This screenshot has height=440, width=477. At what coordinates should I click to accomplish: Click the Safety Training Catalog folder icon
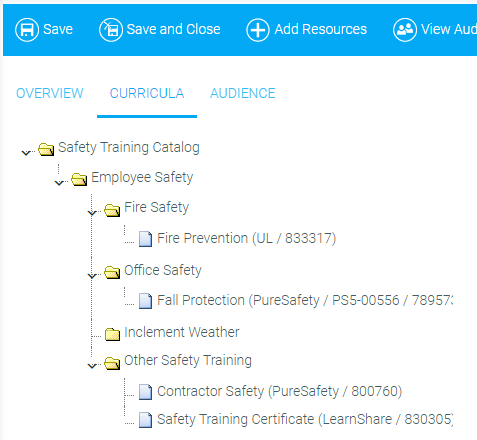(x=46, y=149)
